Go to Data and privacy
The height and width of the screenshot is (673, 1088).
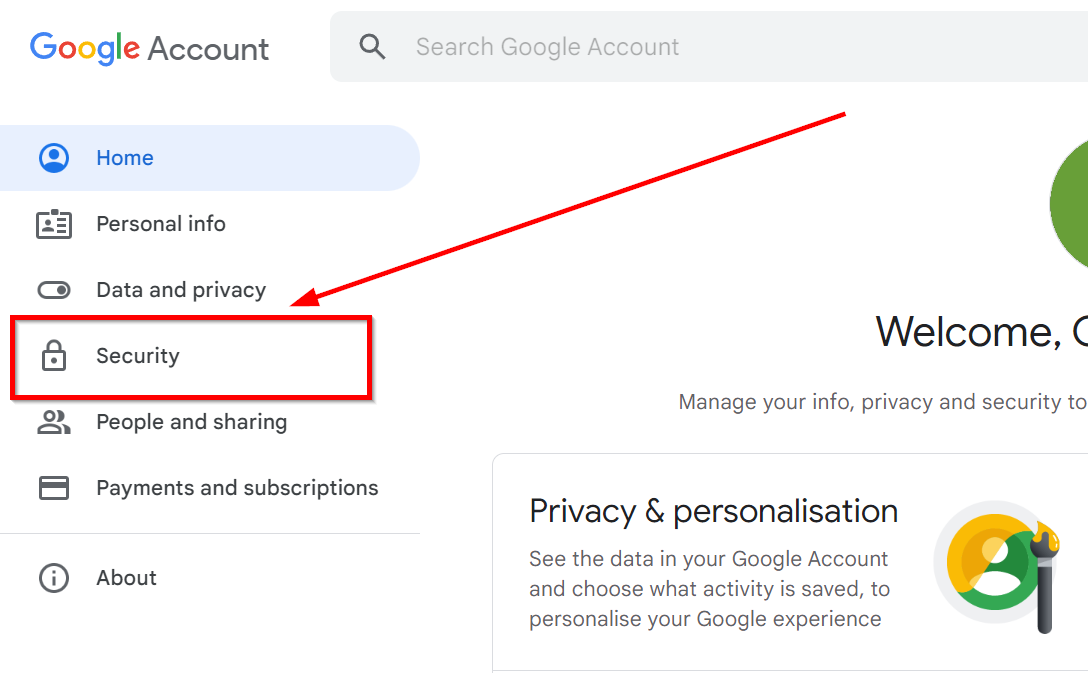(181, 290)
